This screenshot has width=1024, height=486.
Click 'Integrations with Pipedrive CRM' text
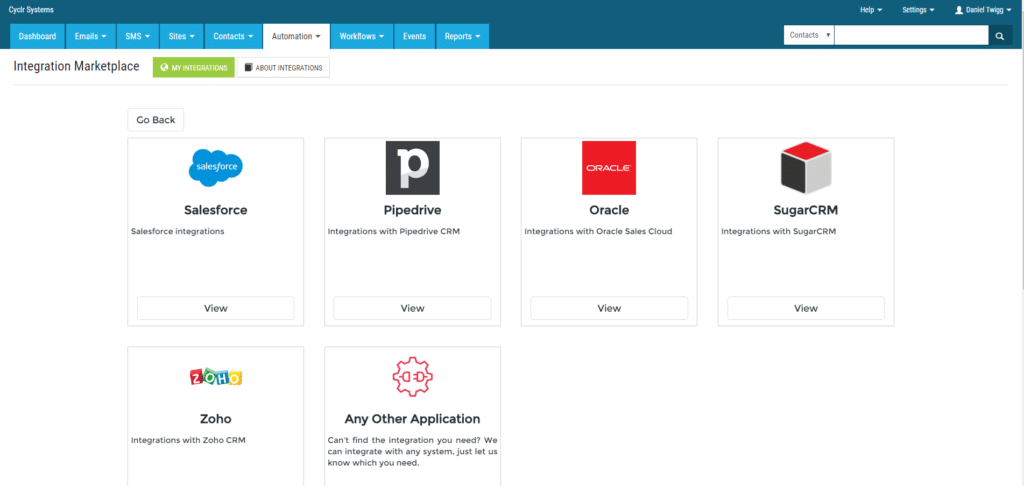(x=394, y=231)
